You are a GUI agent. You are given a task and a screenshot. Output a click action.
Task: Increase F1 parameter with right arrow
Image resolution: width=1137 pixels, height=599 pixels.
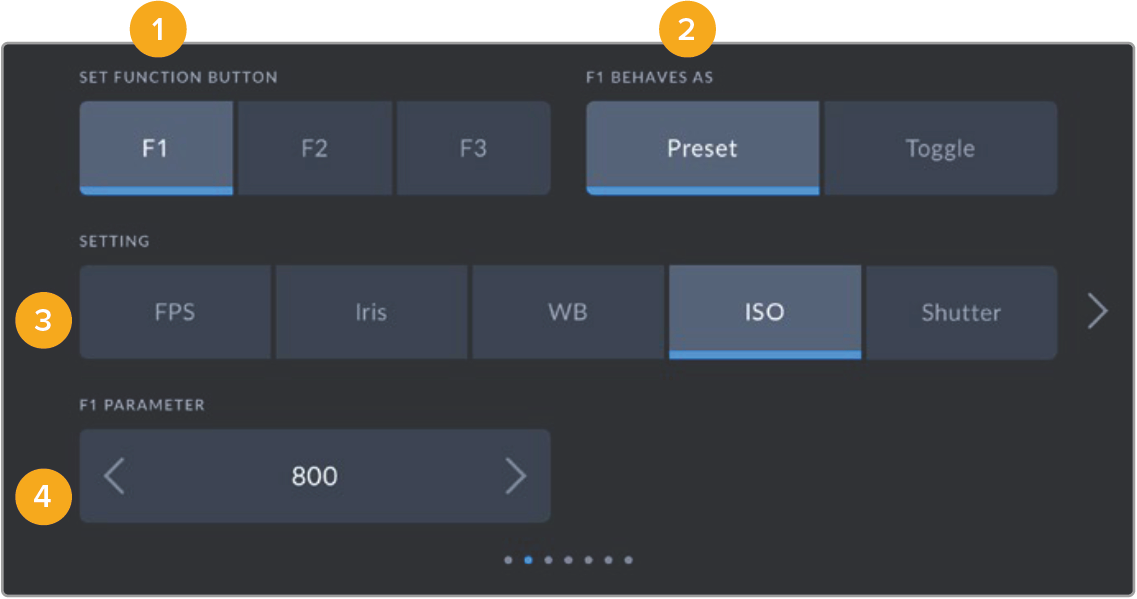pyautogui.click(x=515, y=477)
